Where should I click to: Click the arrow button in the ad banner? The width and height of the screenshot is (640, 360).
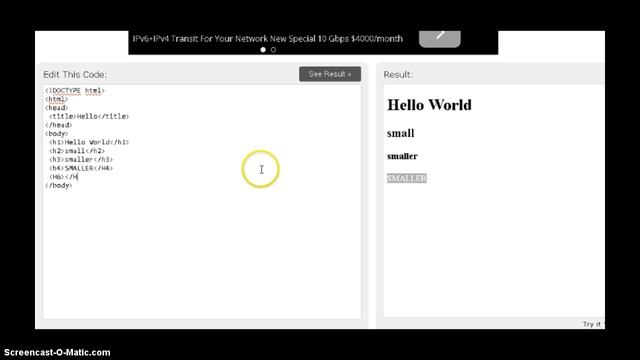click(440, 38)
